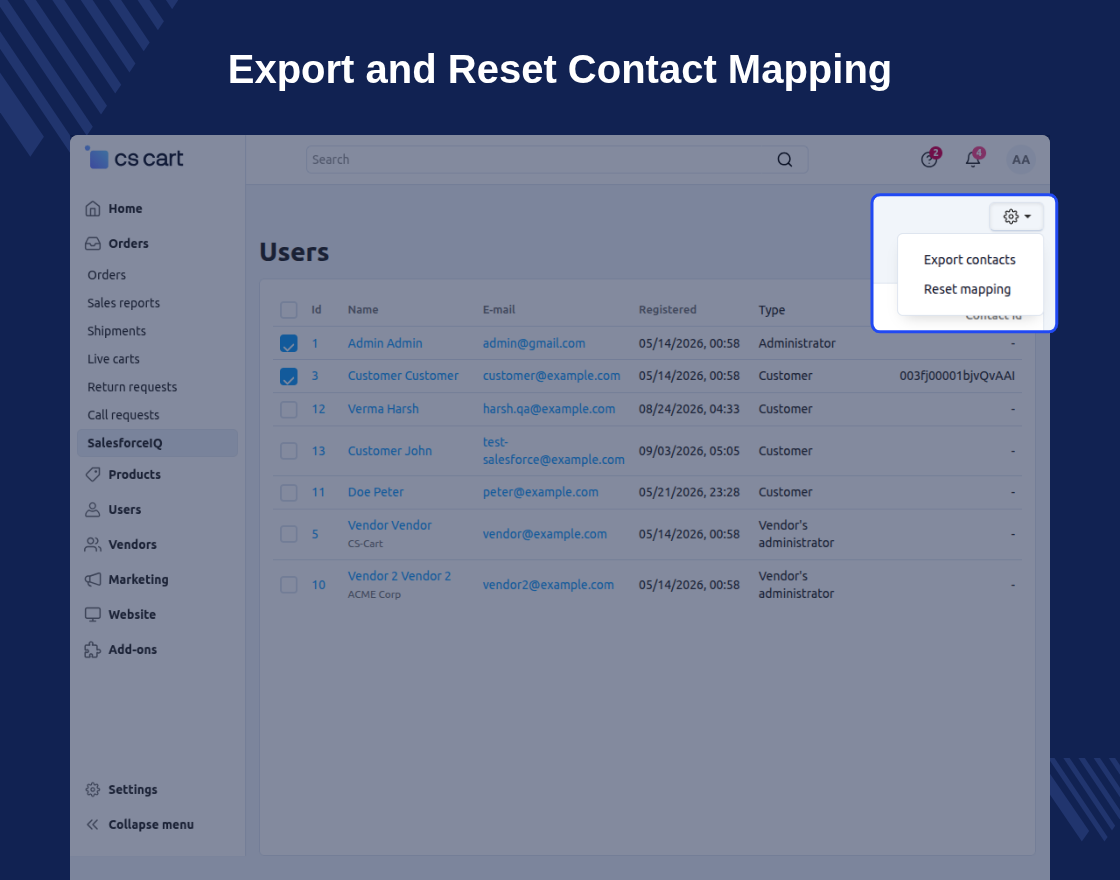Open the Customer Customer user link
Viewport: 1120px width, 880px height.
point(403,375)
